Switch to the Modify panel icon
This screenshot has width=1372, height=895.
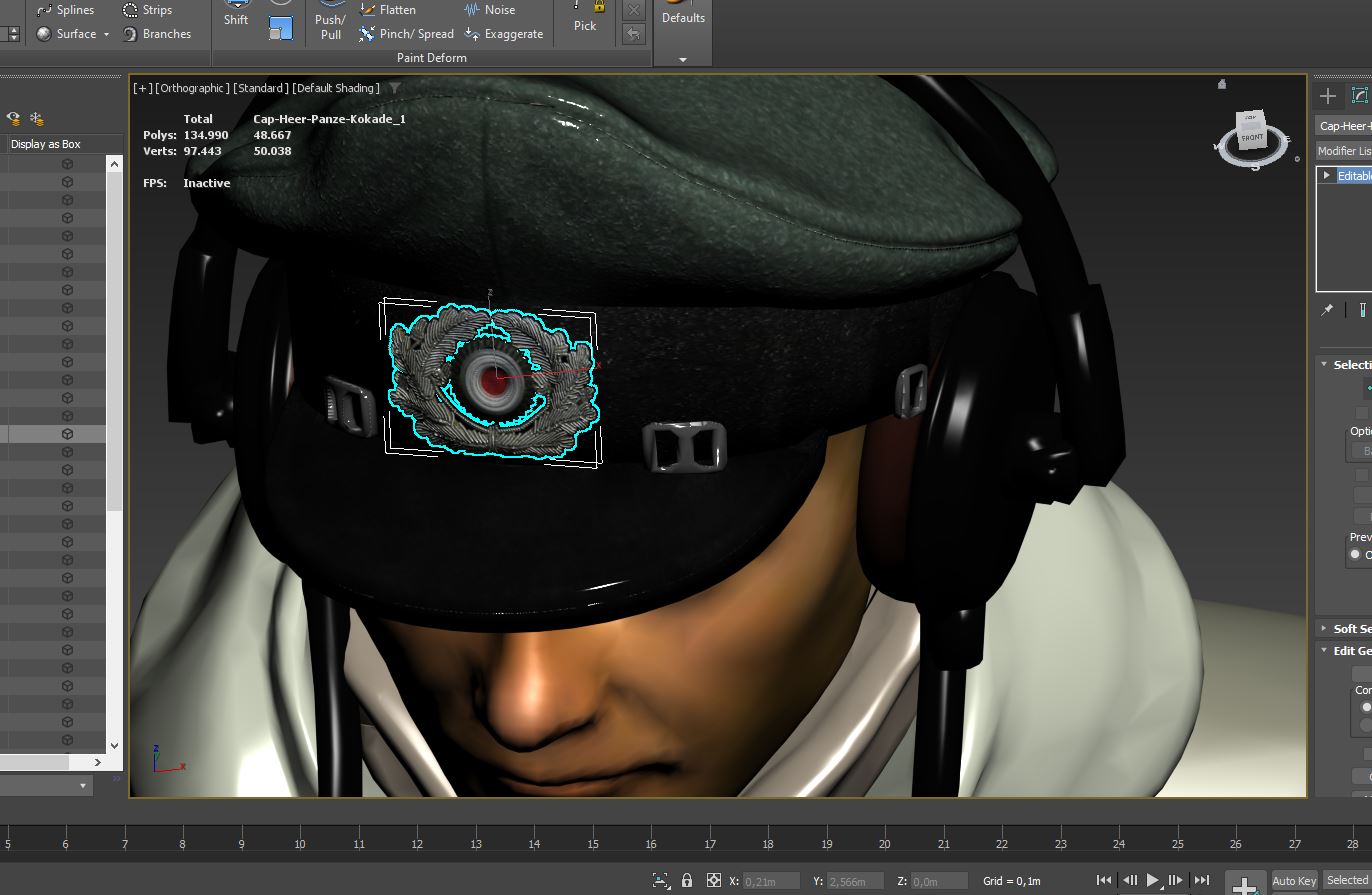coord(1359,96)
